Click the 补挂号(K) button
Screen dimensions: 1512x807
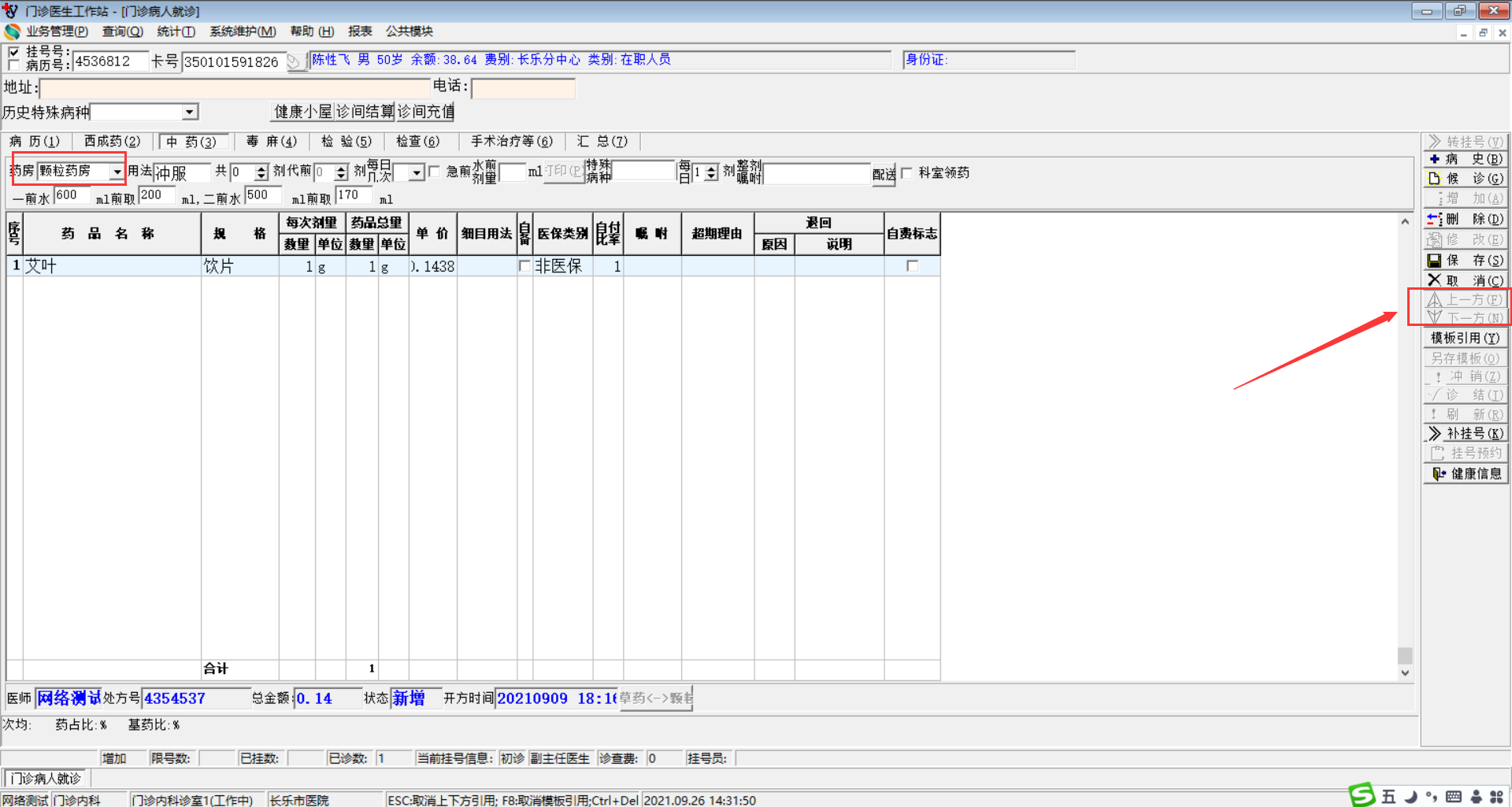(x=1466, y=433)
